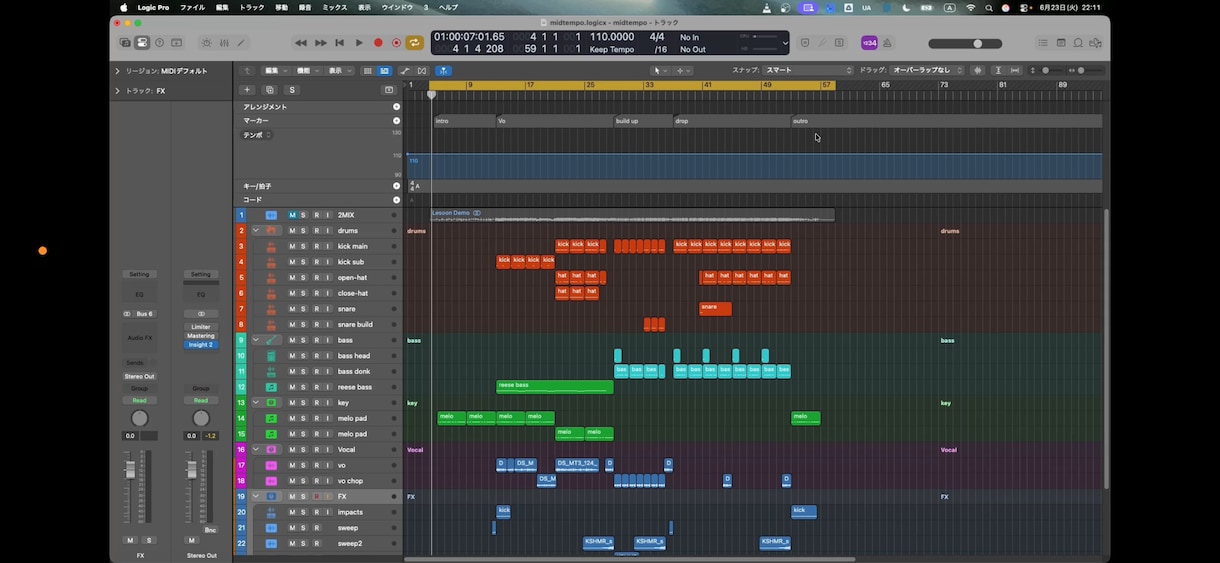Toggle the Flex show/hide icon
The image size is (1220, 563).
tap(421, 71)
